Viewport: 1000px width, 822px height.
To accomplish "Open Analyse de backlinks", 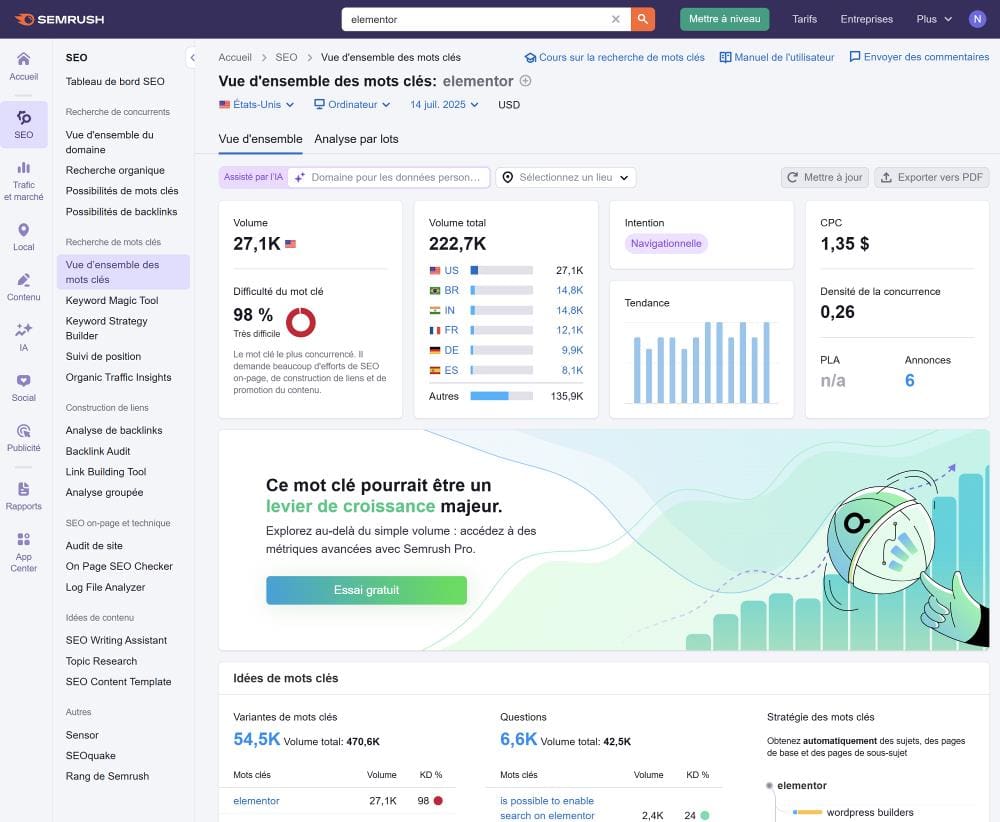I will (114, 430).
